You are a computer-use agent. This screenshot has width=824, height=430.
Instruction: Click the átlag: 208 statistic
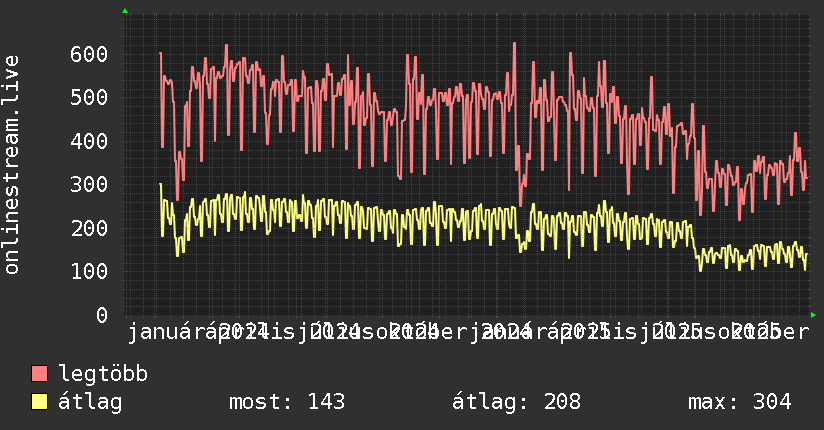(x=517, y=402)
